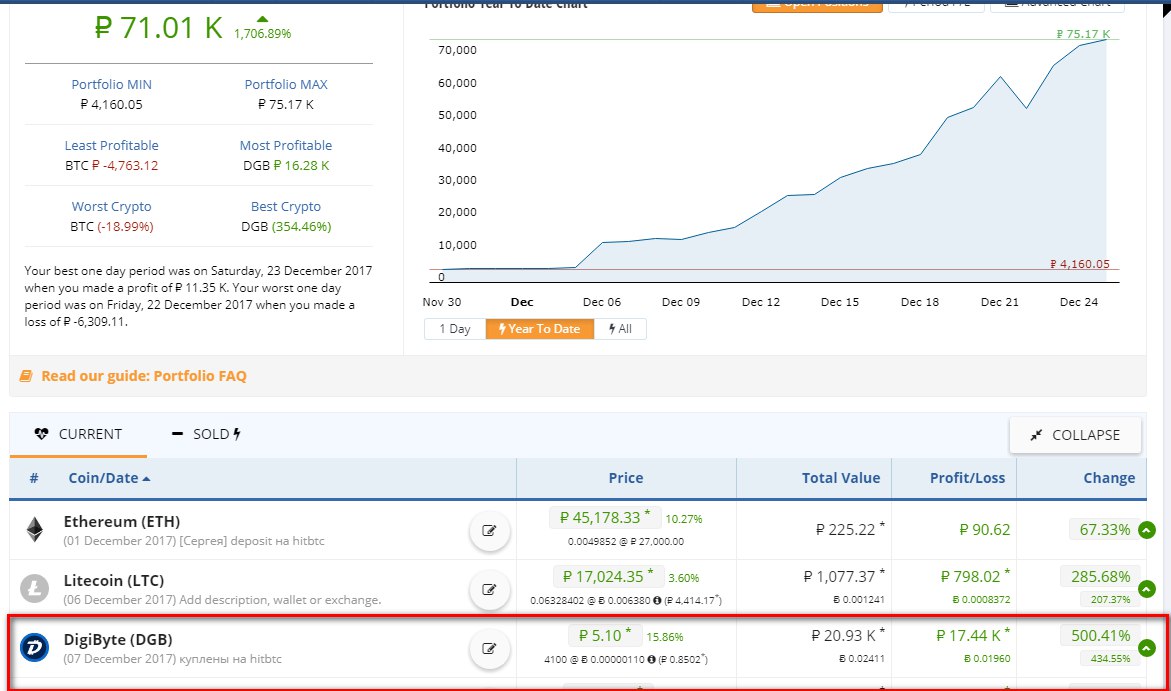Click the BTC ₽ -4,763.12 least profitable value

coord(111,165)
